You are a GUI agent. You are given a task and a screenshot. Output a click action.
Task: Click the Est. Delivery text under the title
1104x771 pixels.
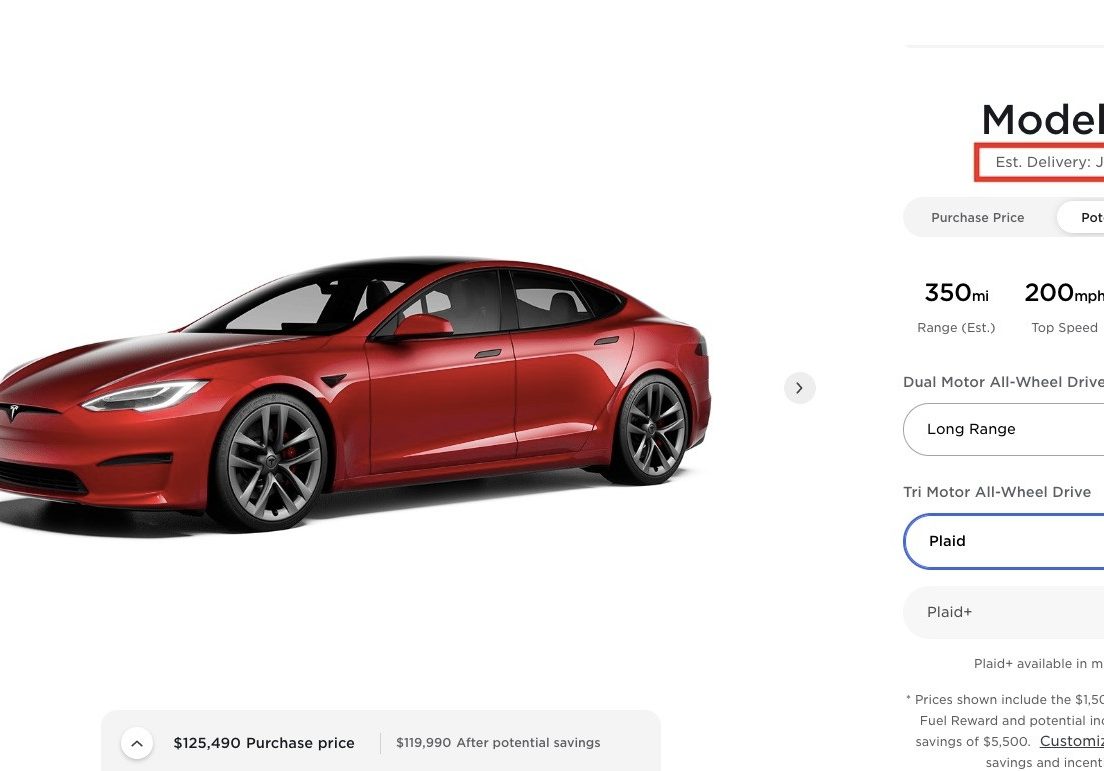(1049, 162)
